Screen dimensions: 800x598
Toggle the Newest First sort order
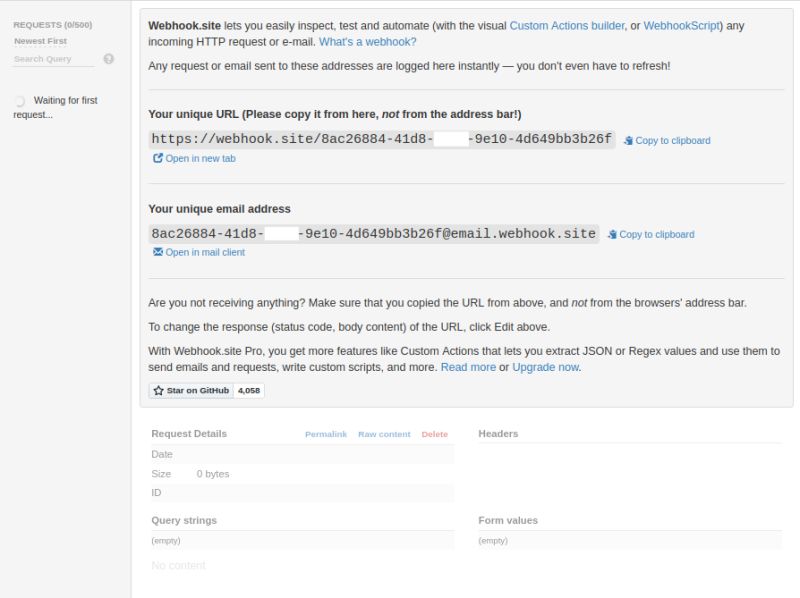40,41
